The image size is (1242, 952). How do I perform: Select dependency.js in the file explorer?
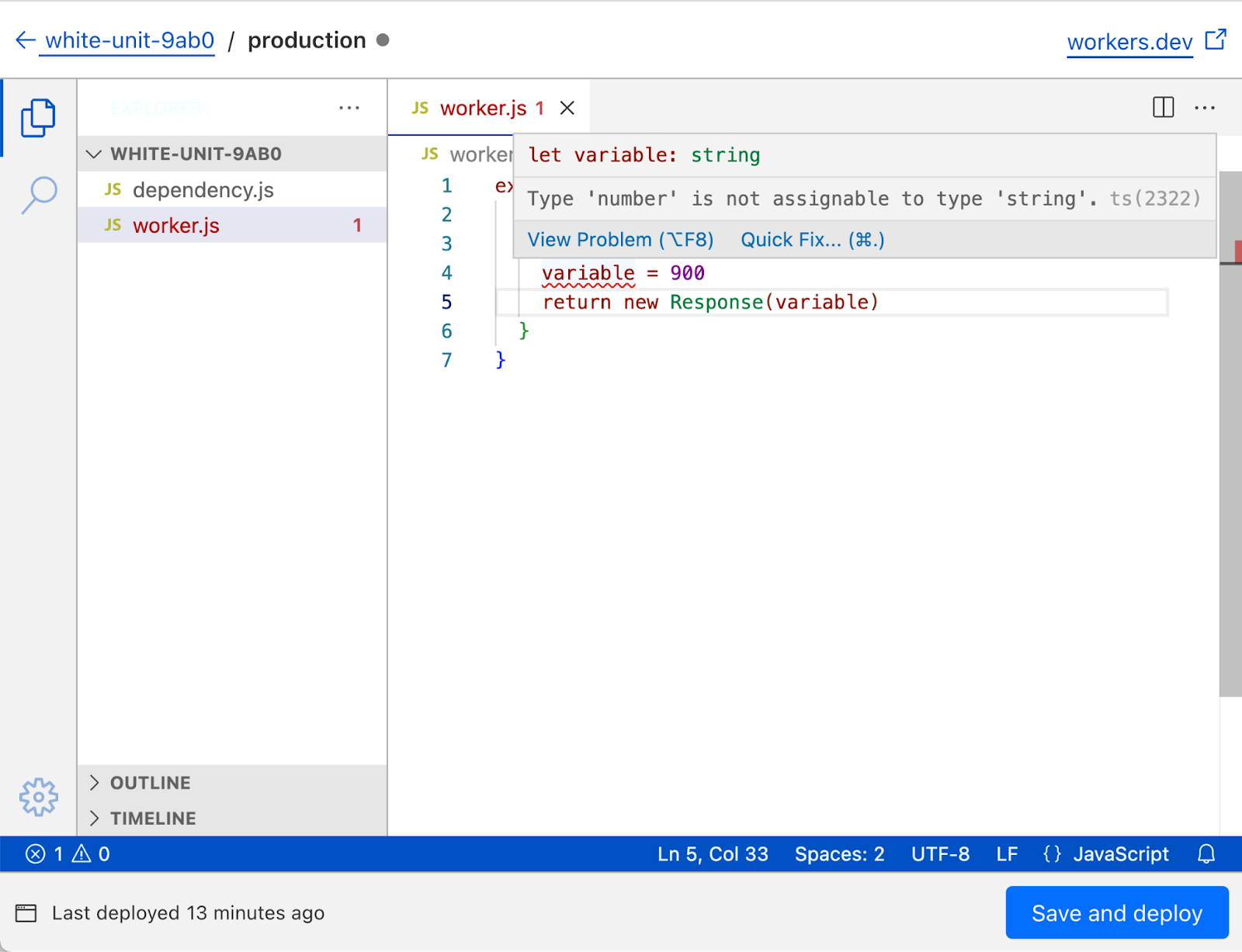pyautogui.click(x=203, y=190)
